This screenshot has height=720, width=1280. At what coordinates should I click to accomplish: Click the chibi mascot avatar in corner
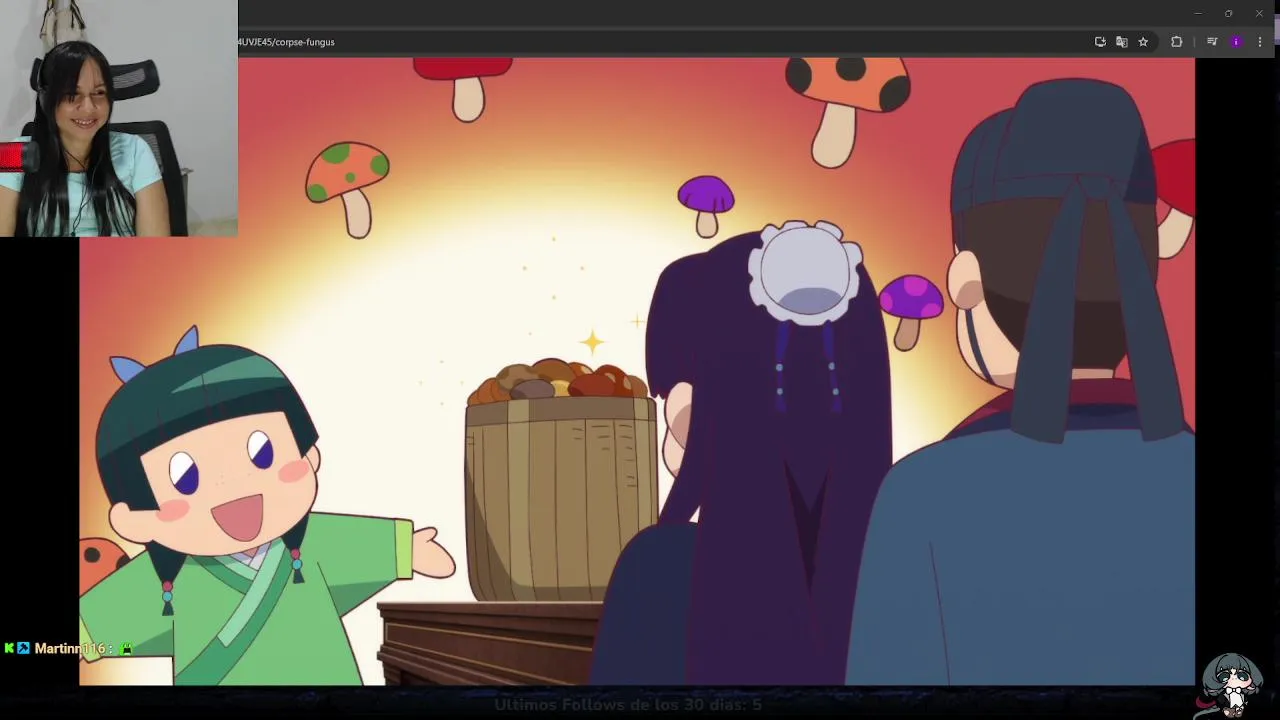1232,685
